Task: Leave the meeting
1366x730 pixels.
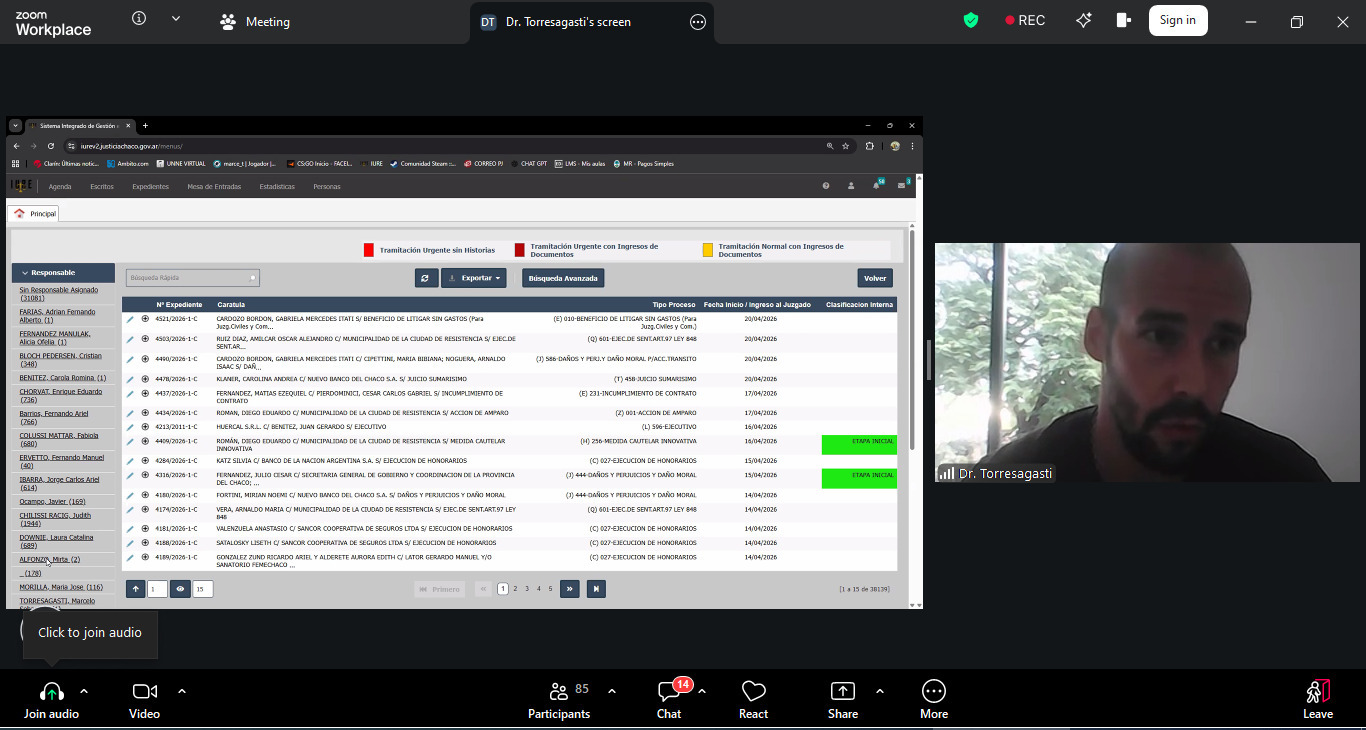Action: pos(1317,699)
